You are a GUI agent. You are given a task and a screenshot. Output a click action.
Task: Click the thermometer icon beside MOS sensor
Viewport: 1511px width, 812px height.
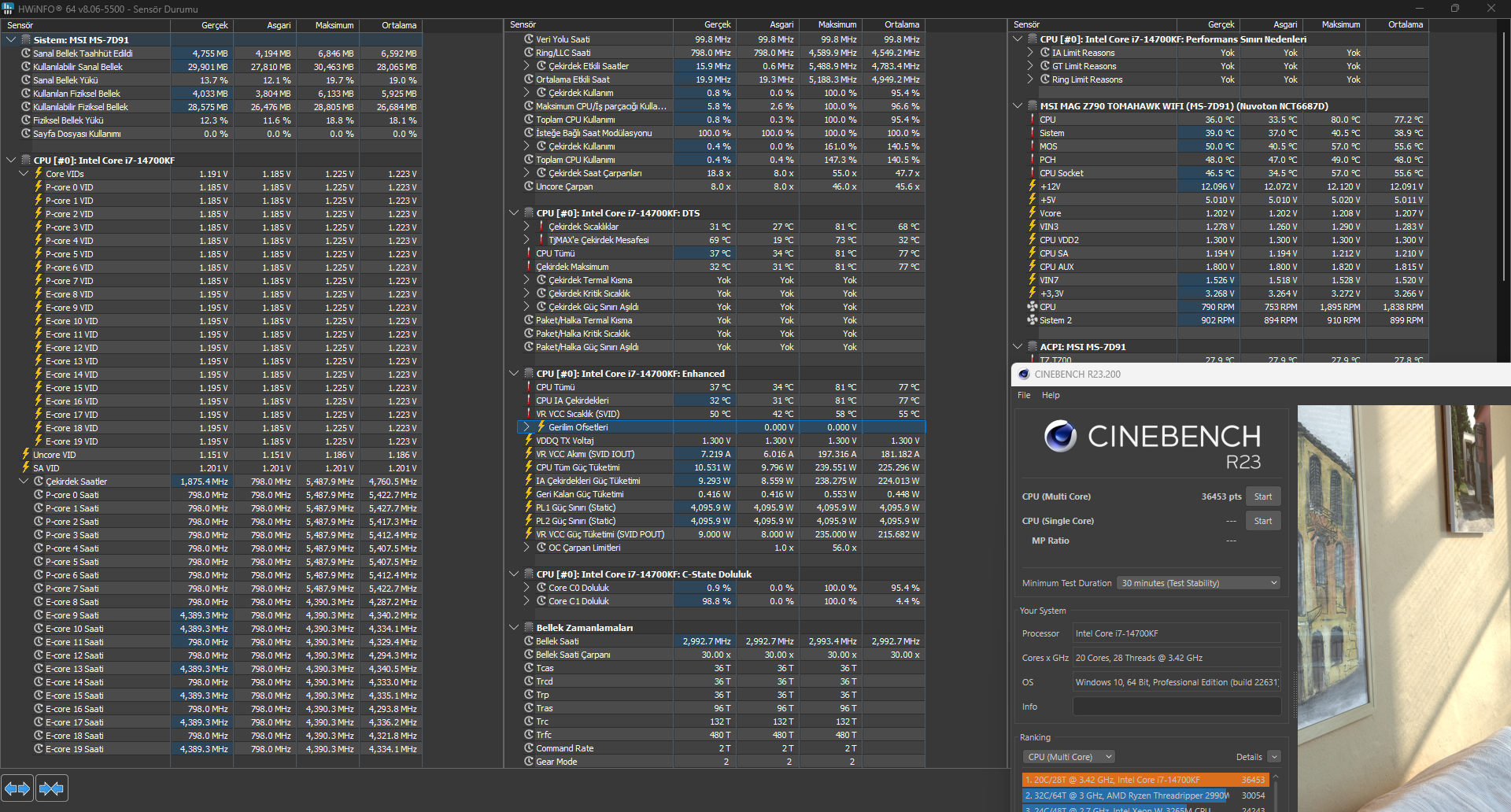pyautogui.click(x=1033, y=146)
